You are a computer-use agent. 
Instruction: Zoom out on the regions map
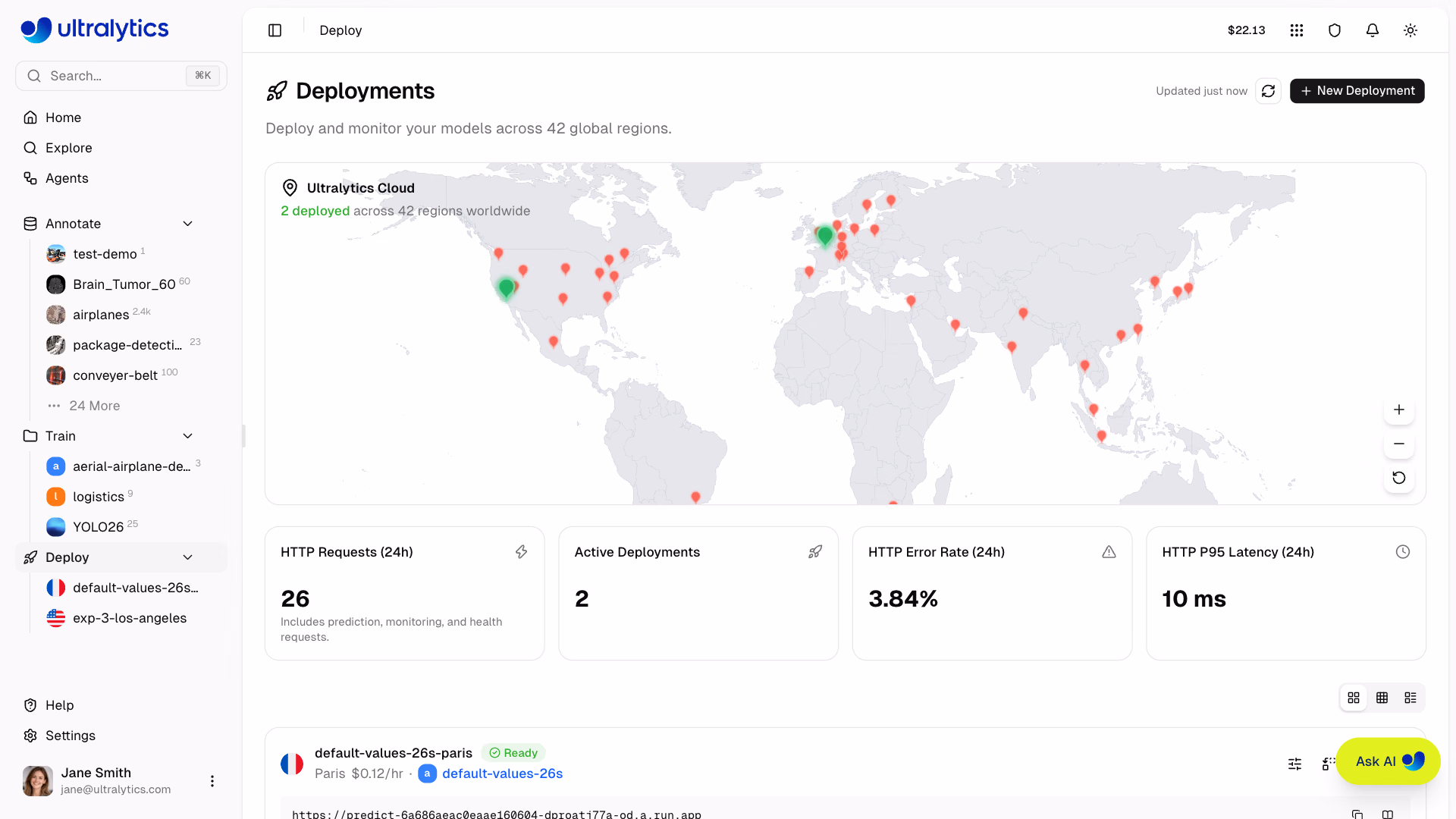pos(1399,444)
